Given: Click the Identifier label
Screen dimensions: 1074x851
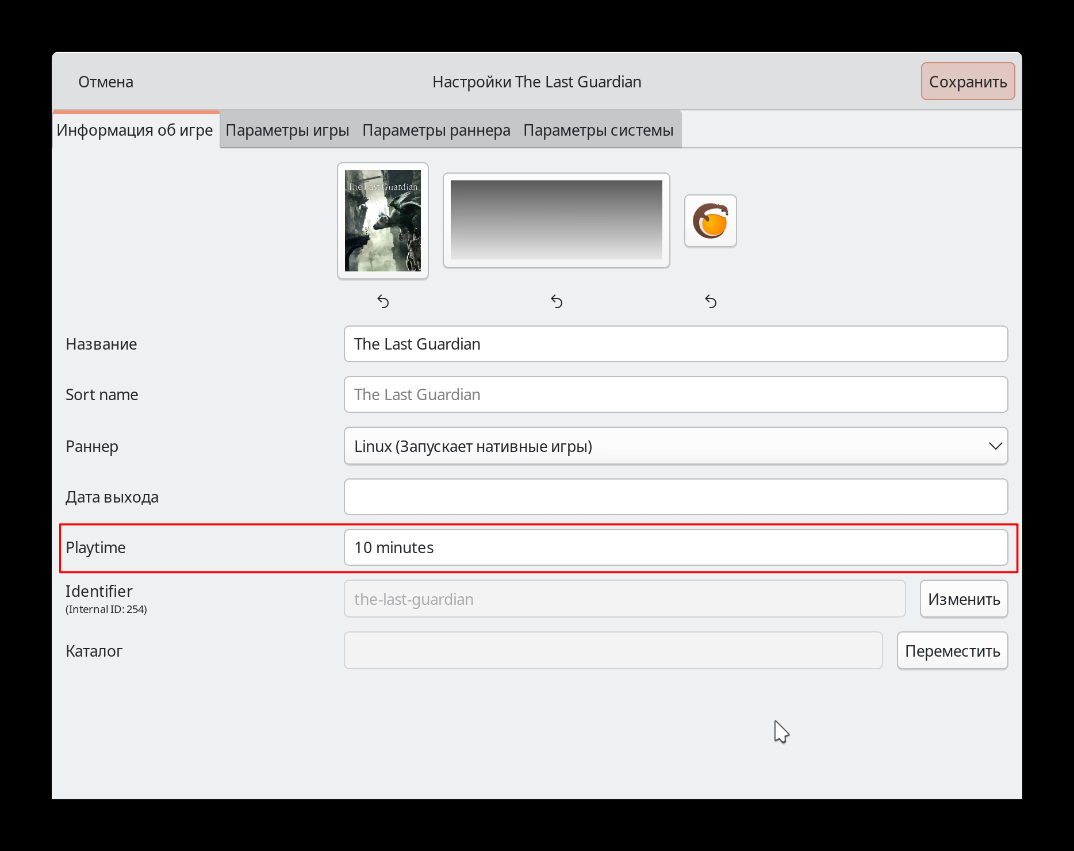Looking at the screenshot, I should [99, 591].
